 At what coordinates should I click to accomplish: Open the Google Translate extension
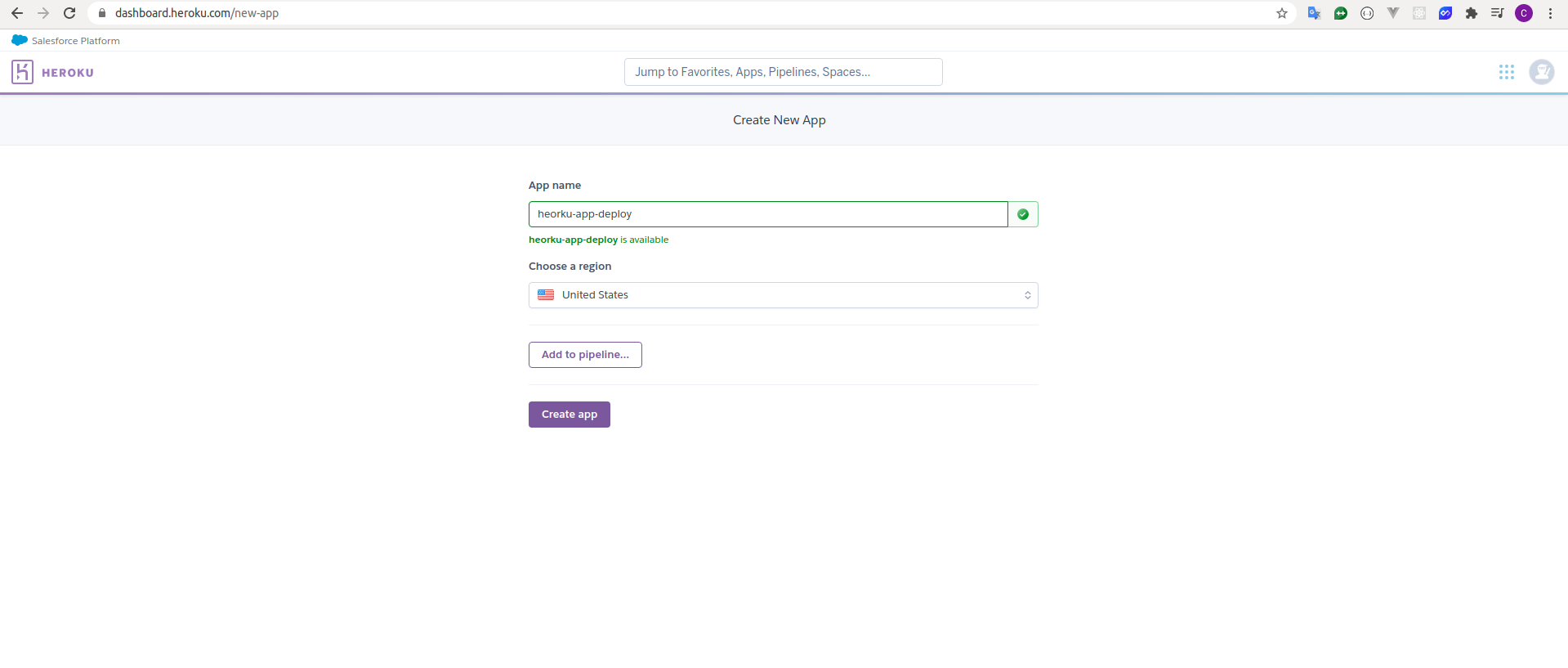pyautogui.click(x=1314, y=13)
